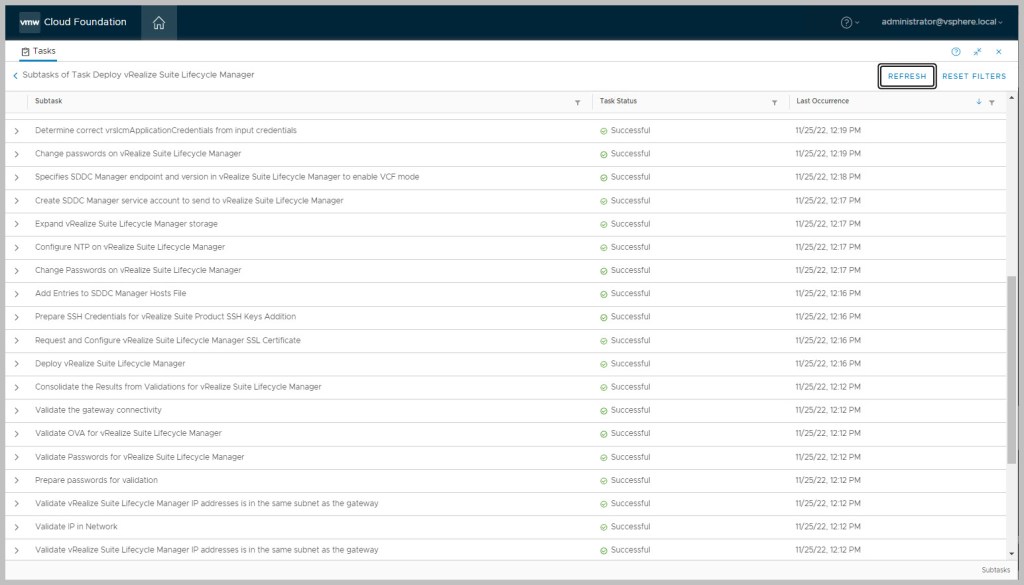The width and height of the screenshot is (1024, 585).
Task: Select the Tasks tab
Action: (39, 50)
